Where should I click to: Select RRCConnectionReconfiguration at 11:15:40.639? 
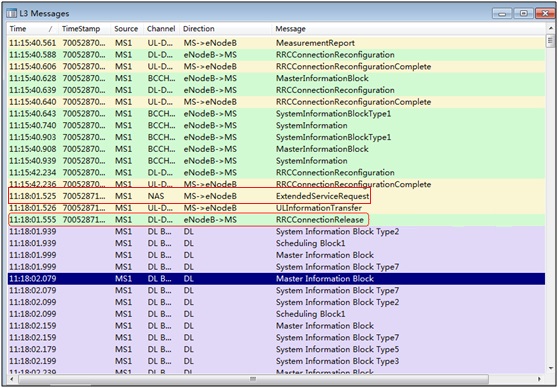click(276, 90)
